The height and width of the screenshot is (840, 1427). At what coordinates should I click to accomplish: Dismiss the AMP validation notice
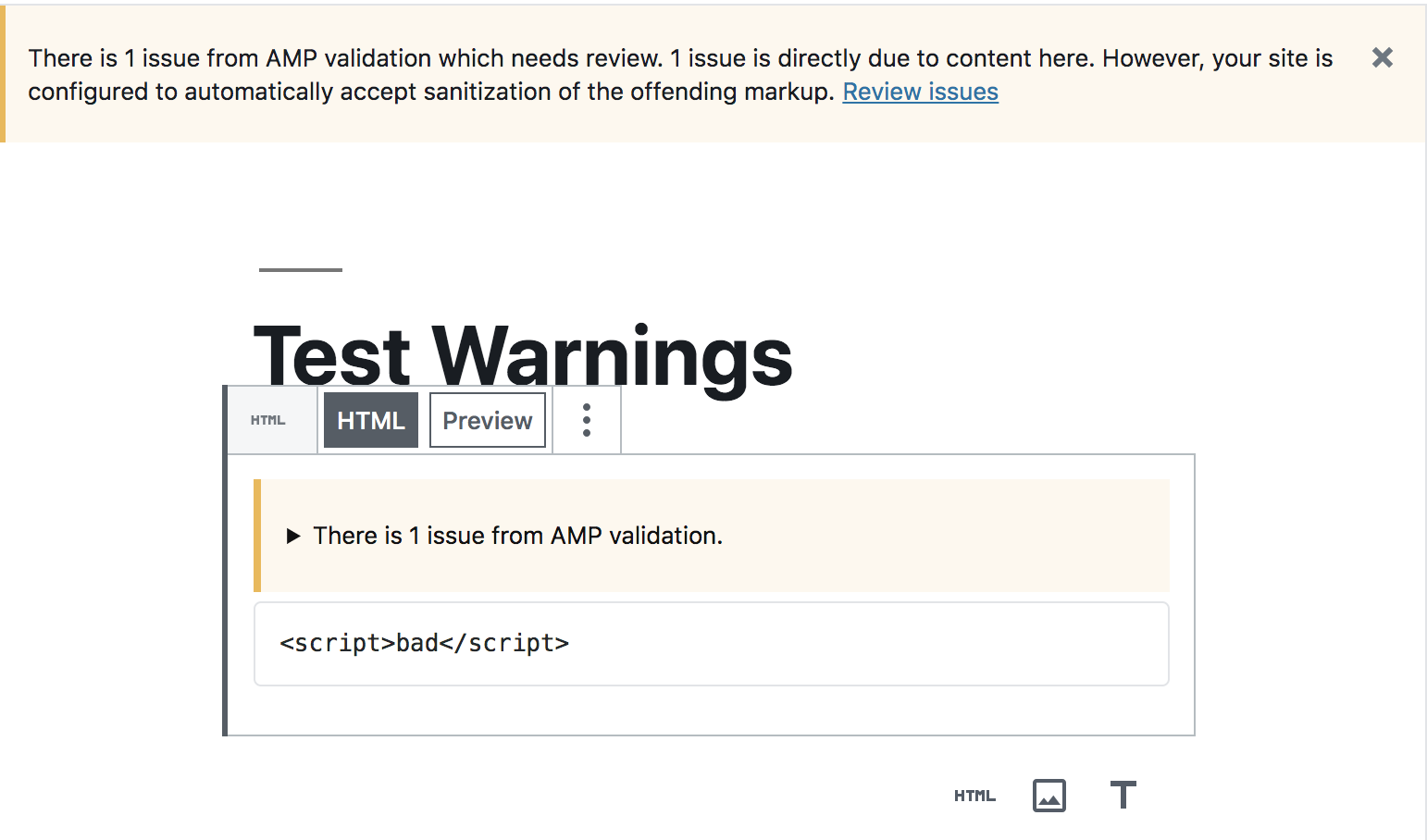[1382, 57]
